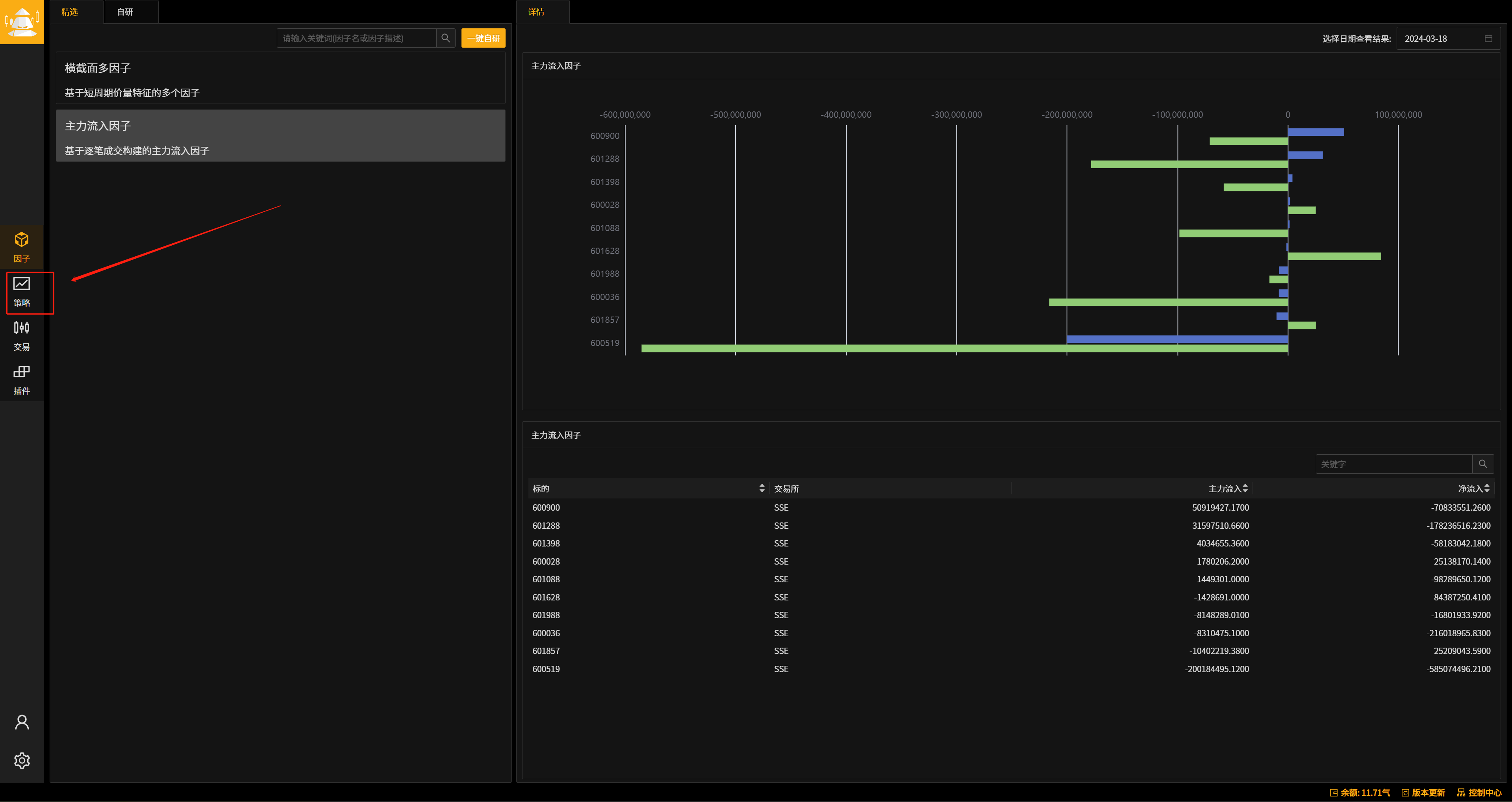Image resolution: width=1512 pixels, height=802 pixels.
Task: Open the 插件 plugins section
Action: pos(22,380)
